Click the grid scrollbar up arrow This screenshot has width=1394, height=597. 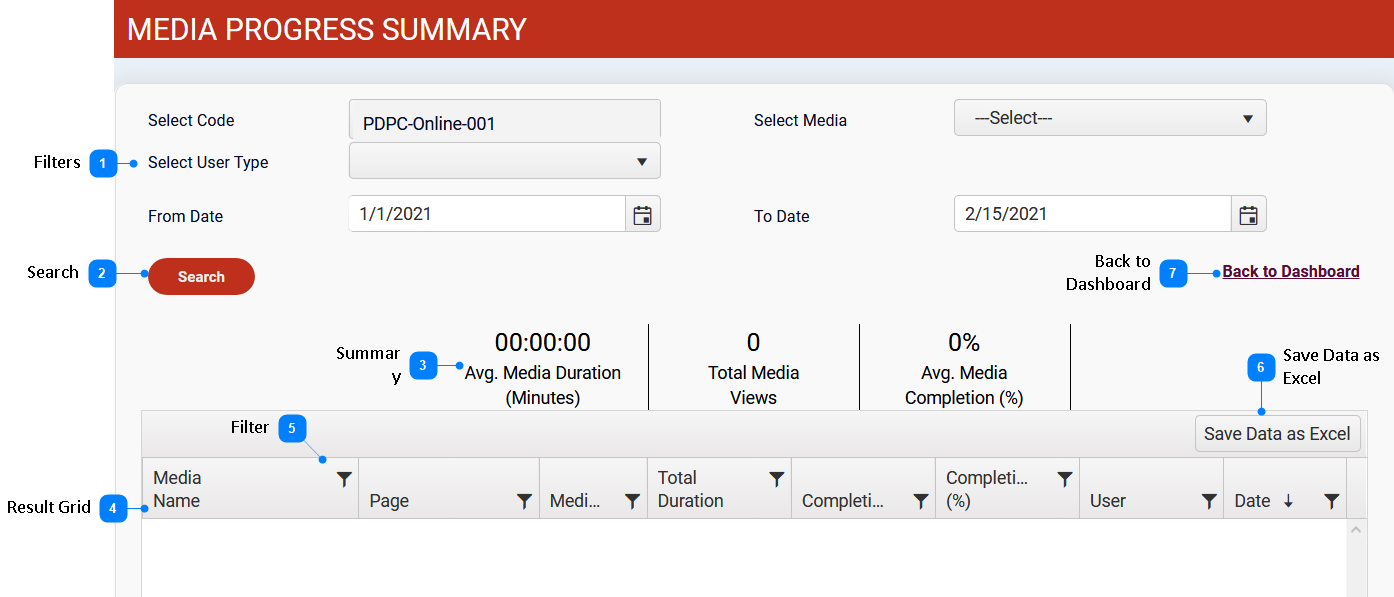1356,530
